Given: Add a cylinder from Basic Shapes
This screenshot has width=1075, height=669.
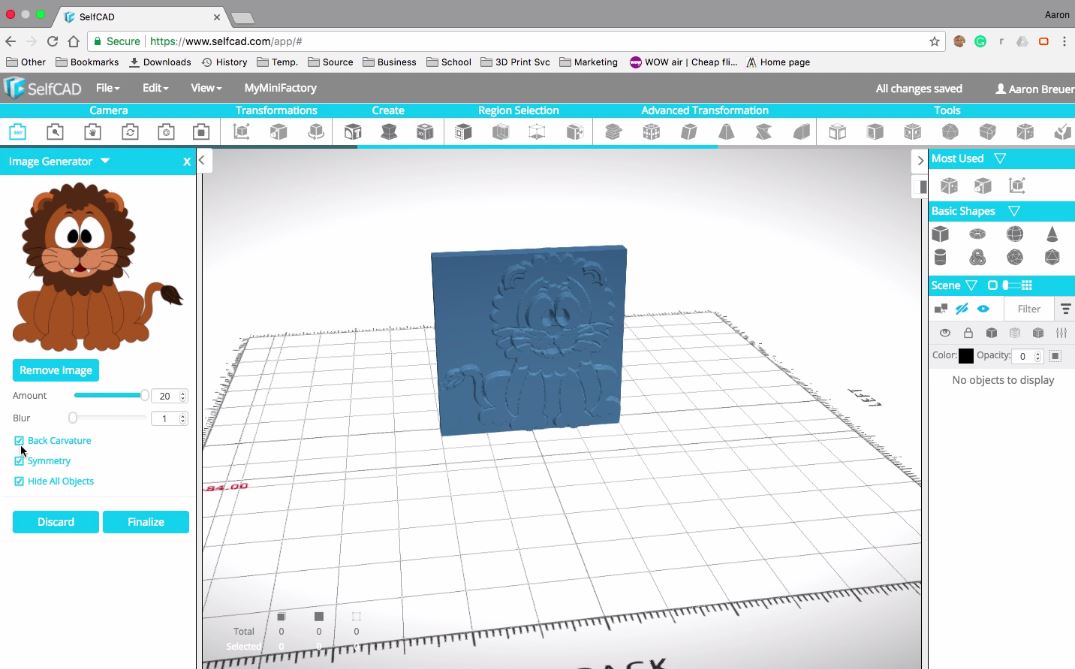Looking at the screenshot, I should [x=941, y=258].
